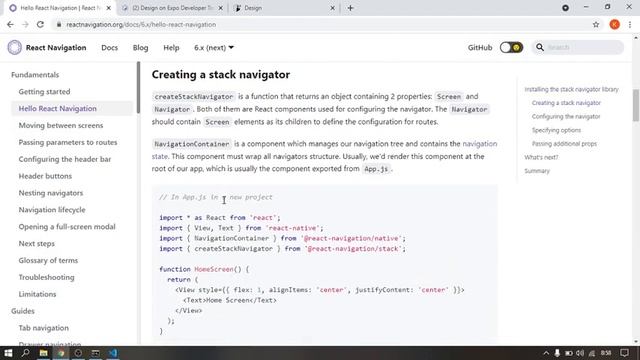Click the media recording indicator icon
Screen dimensions: 640x360
coord(565,8)
